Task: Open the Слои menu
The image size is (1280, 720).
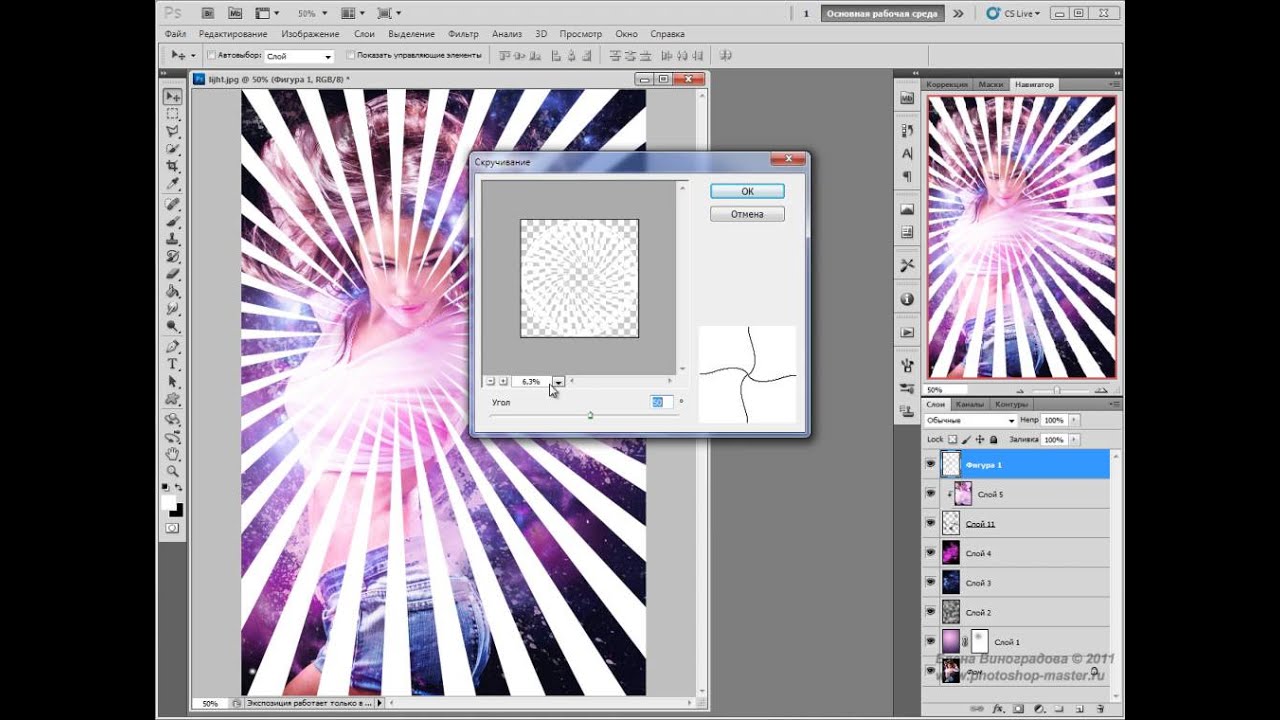Action: pos(364,34)
